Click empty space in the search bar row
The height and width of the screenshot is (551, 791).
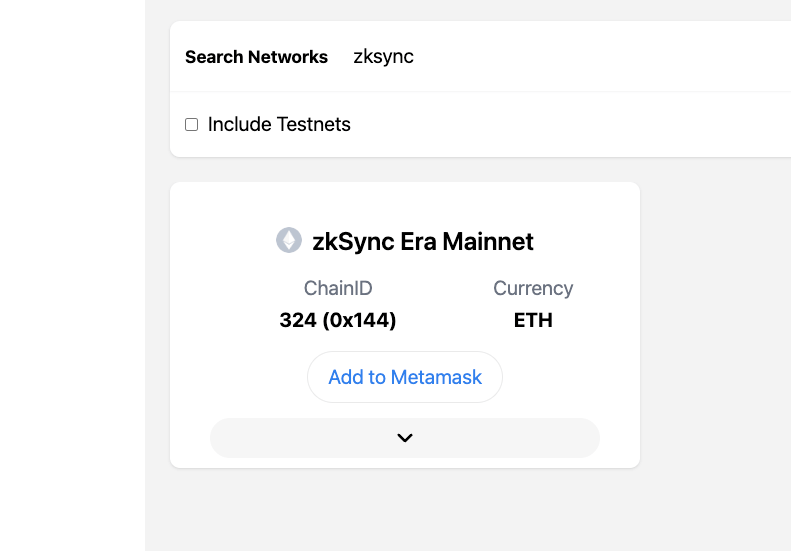pos(605,57)
